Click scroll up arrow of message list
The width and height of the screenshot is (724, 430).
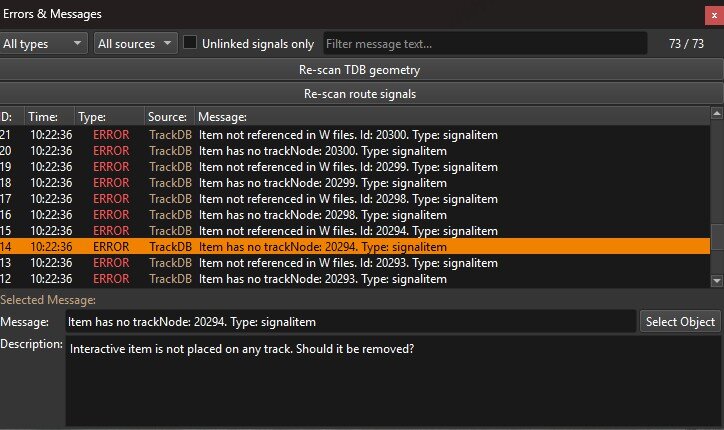pos(717,113)
